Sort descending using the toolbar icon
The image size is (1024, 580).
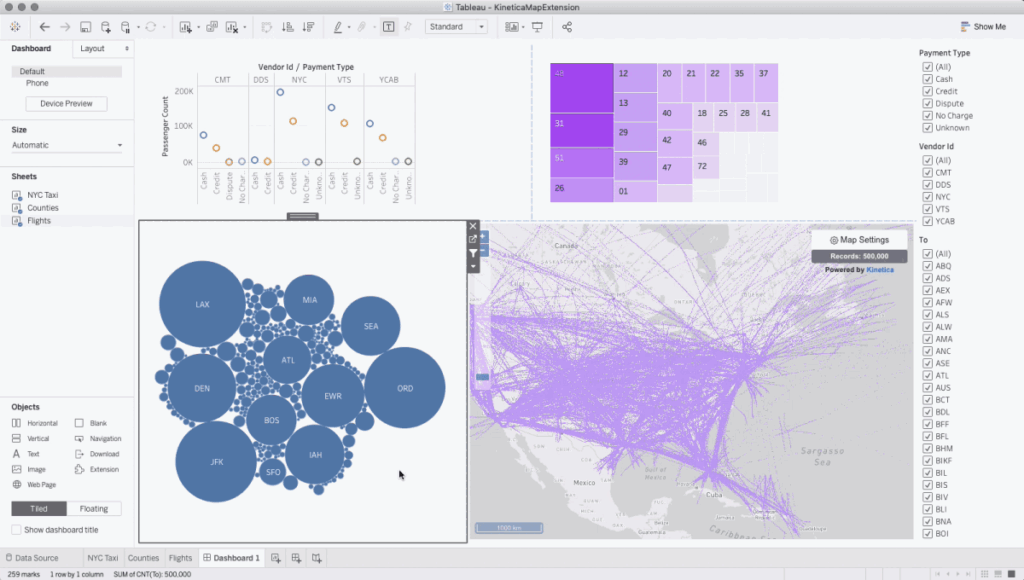pyautogui.click(x=308, y=27)
